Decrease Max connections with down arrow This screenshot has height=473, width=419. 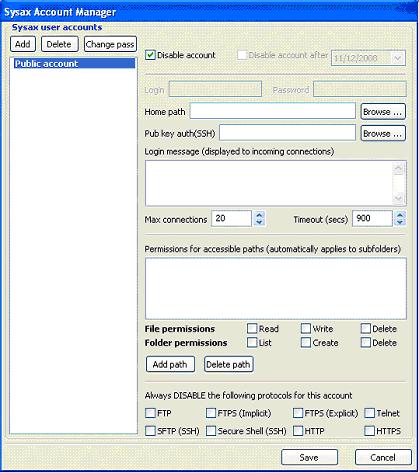[x=259, y=222]
